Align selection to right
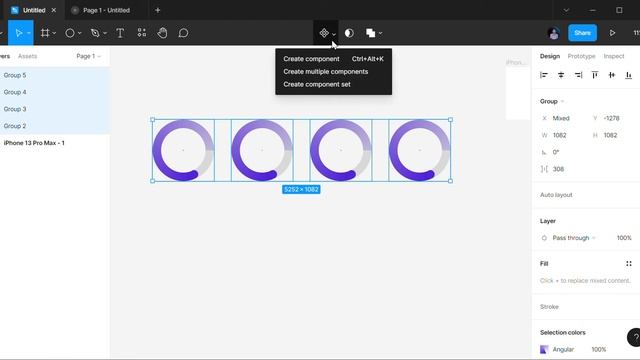The height and width of the screenshot is (360, 640). (x=578, y=75)
